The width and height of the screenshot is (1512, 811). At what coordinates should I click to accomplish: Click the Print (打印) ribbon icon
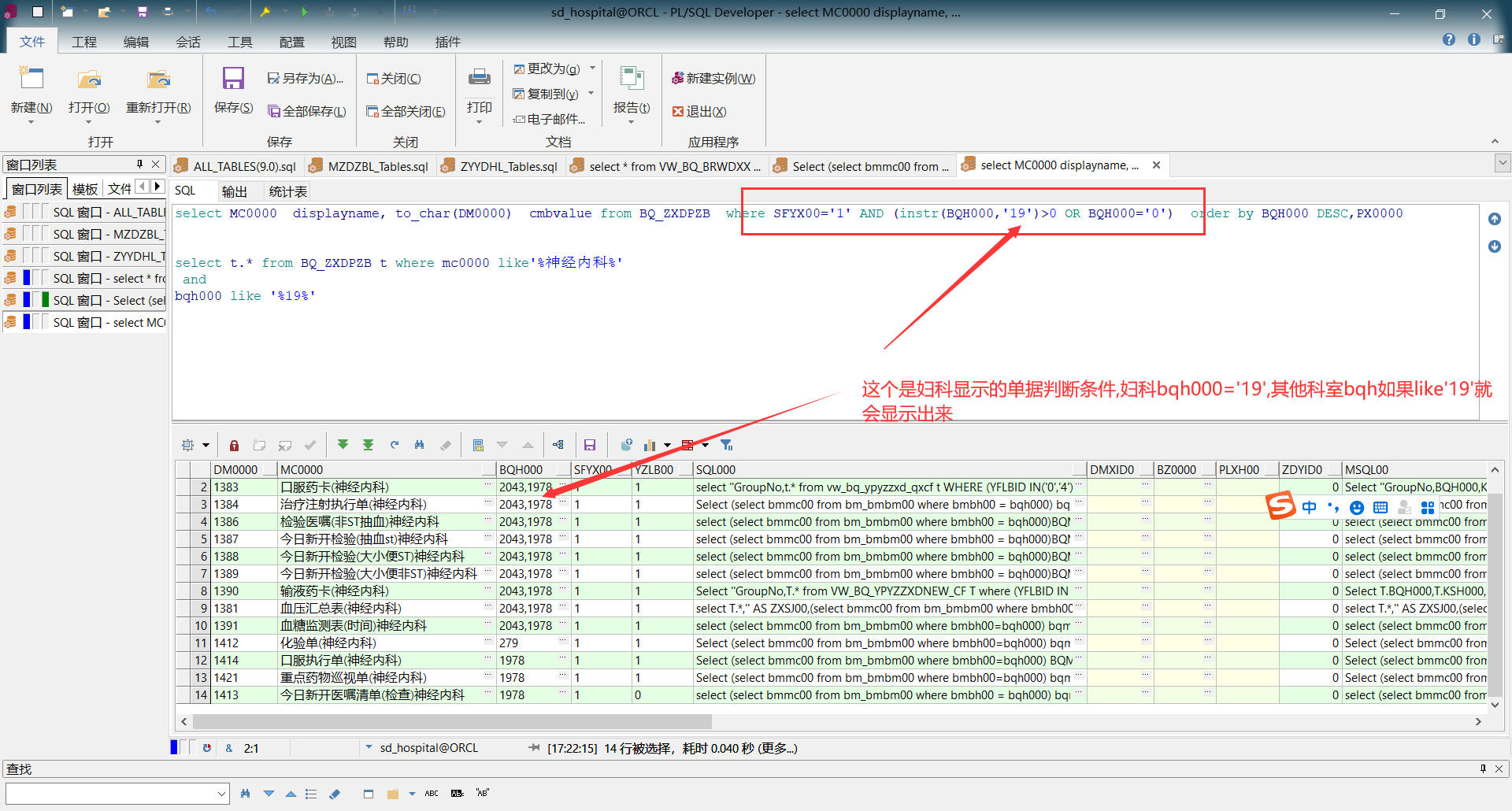pyautogui.click(x=480, y=77)
